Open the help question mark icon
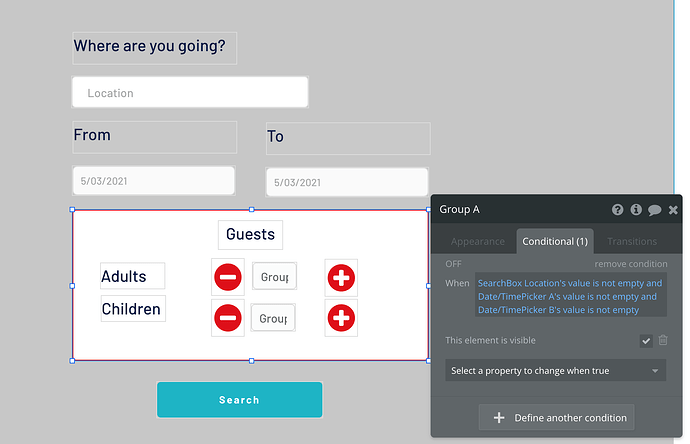The width and height of the screenshot is (690, 444). point(617,209)
